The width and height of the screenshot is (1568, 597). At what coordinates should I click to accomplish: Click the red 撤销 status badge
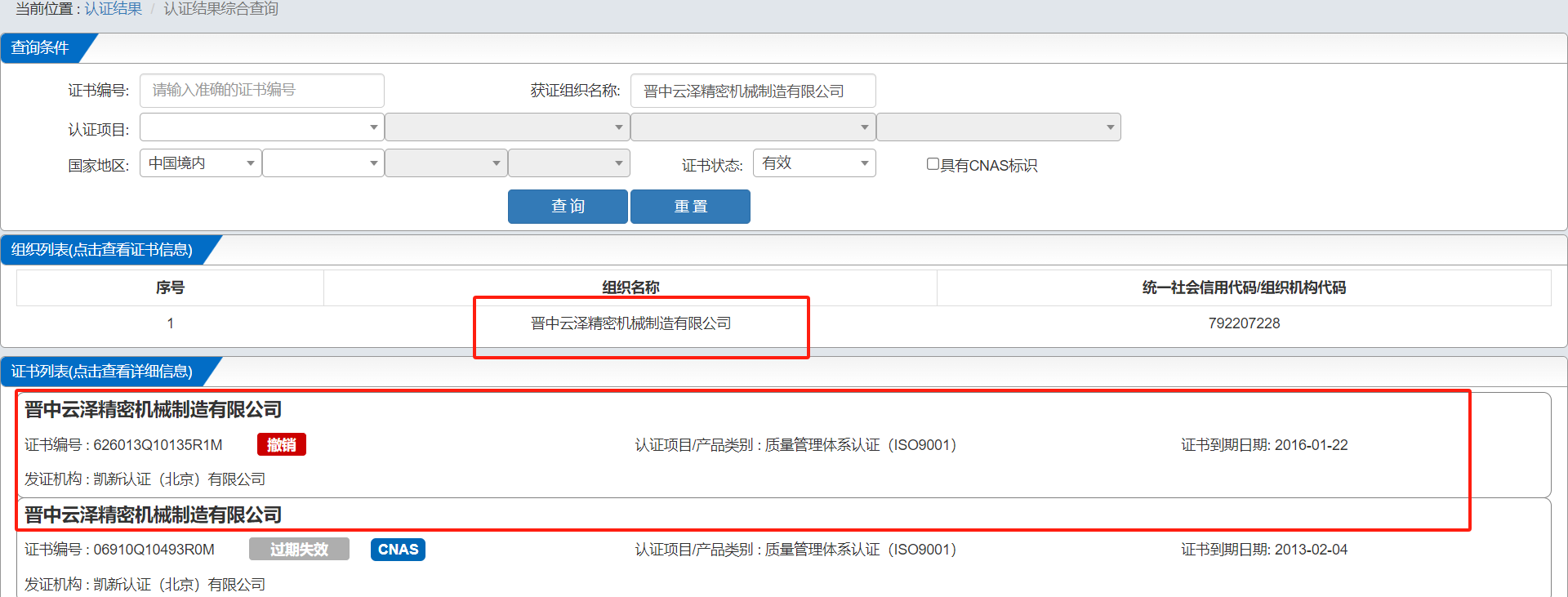tap(282, 445)
